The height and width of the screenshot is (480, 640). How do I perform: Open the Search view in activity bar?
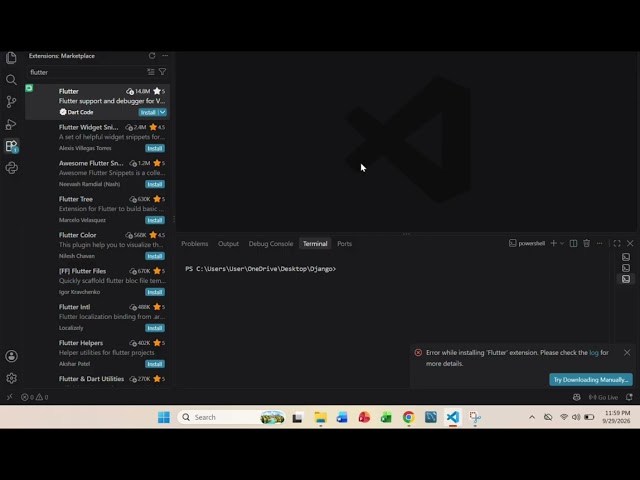pyautogui.click(x=11, y=80)
